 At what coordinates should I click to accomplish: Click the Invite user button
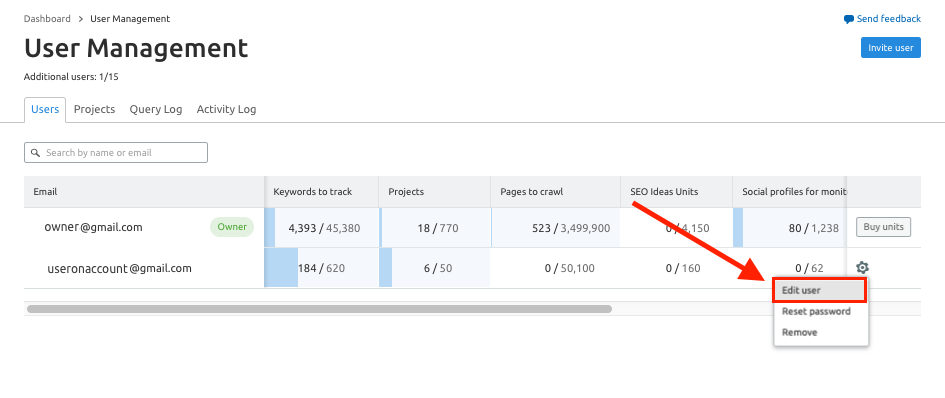891,48
